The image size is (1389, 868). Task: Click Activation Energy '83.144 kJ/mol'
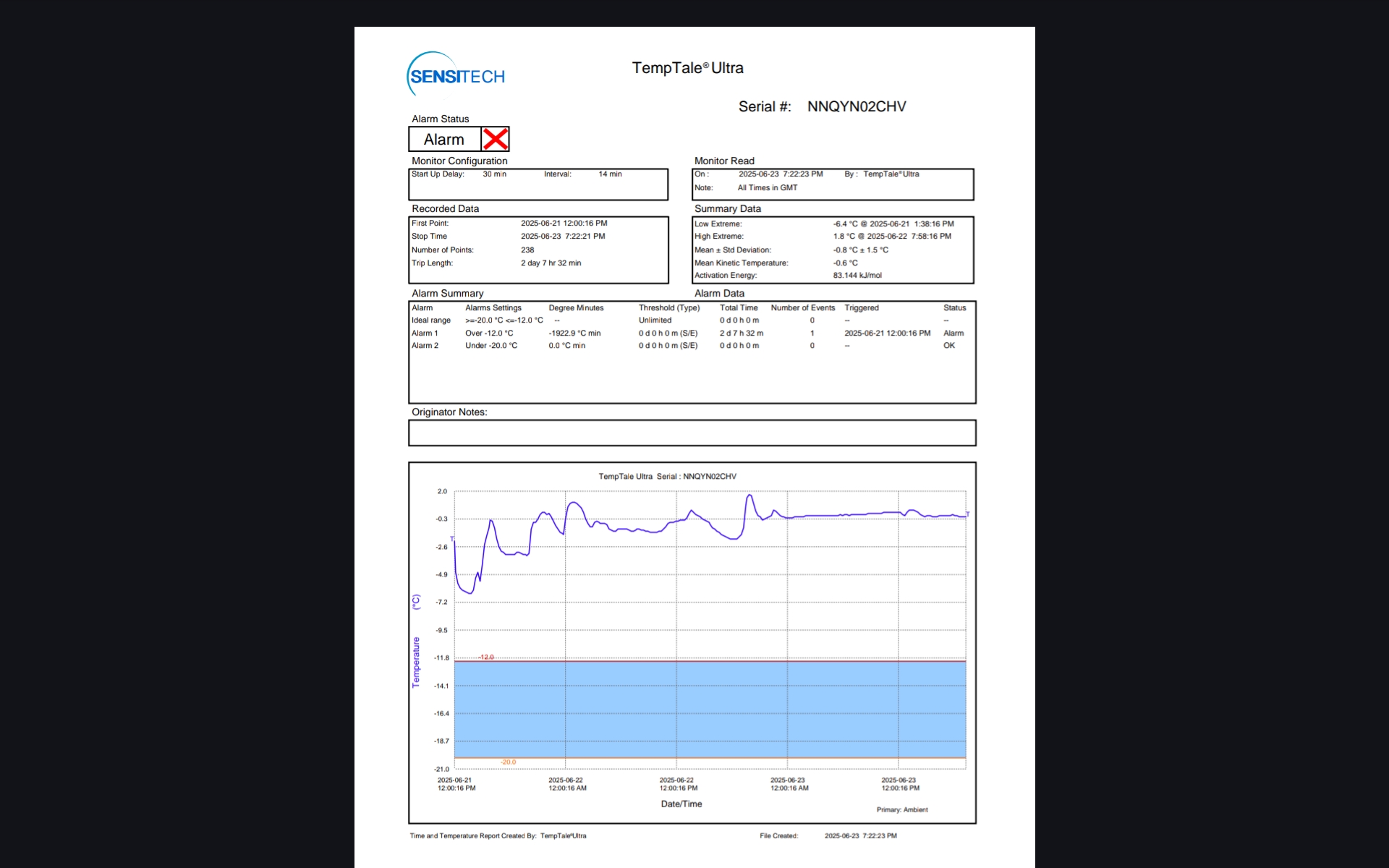pos(857,276)
